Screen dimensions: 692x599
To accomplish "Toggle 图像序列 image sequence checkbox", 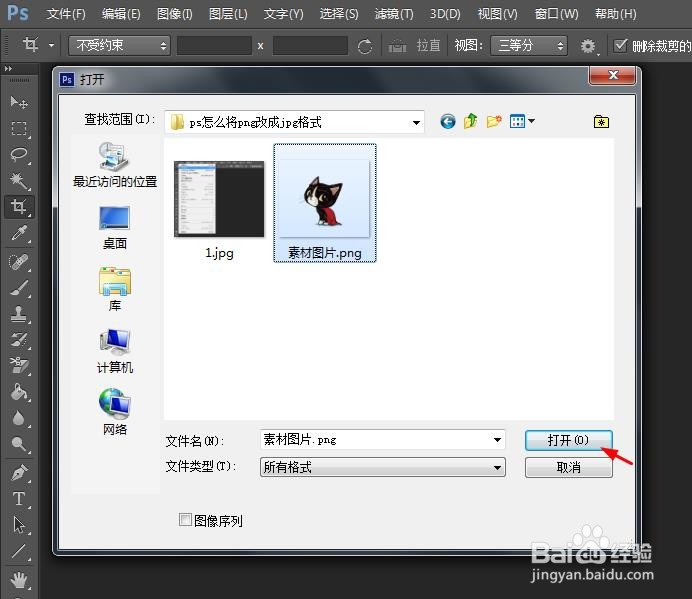I will coord(185,520).
